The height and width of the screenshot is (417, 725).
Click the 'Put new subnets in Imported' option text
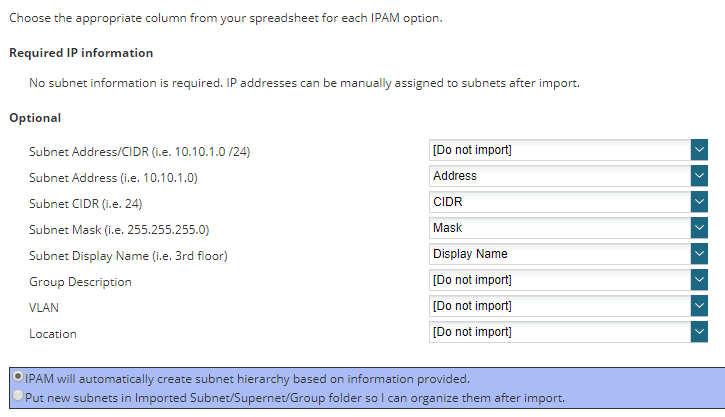tap(295, 398)
